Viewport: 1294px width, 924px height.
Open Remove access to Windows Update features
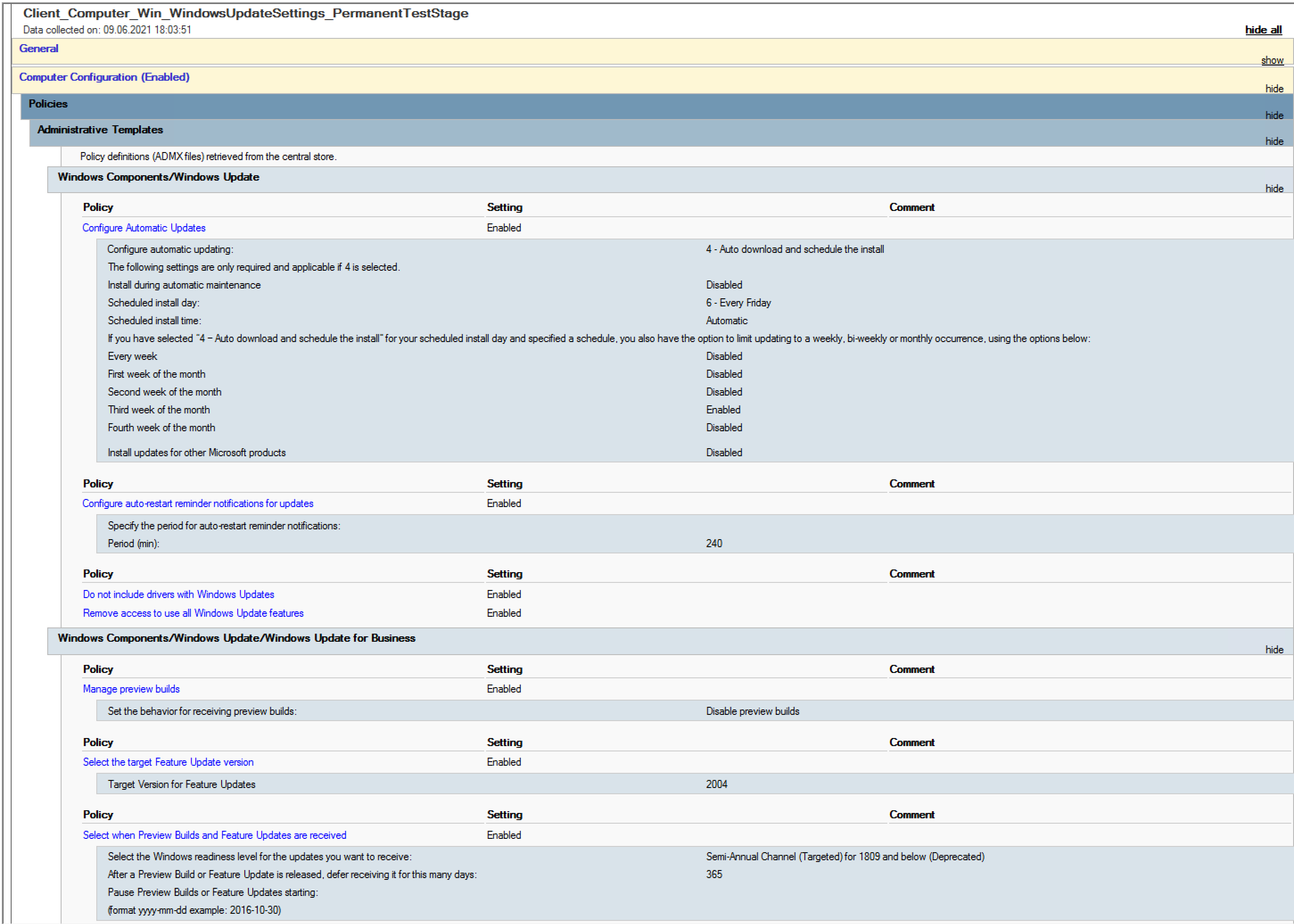tap(194, 613)
